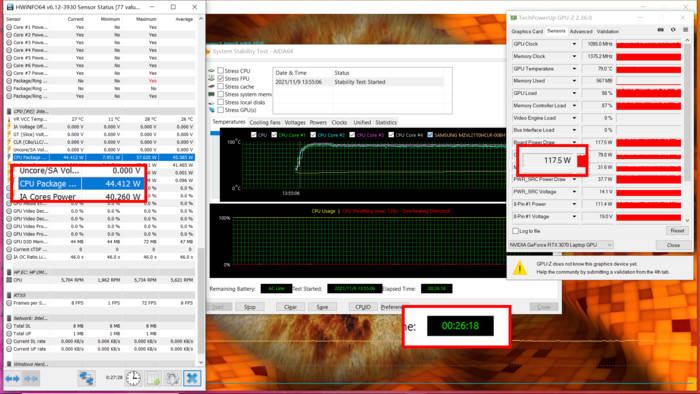700x394 pixels.
Task: Open GPU-Z hamburger menu icon
Action: tap(685, 30)
